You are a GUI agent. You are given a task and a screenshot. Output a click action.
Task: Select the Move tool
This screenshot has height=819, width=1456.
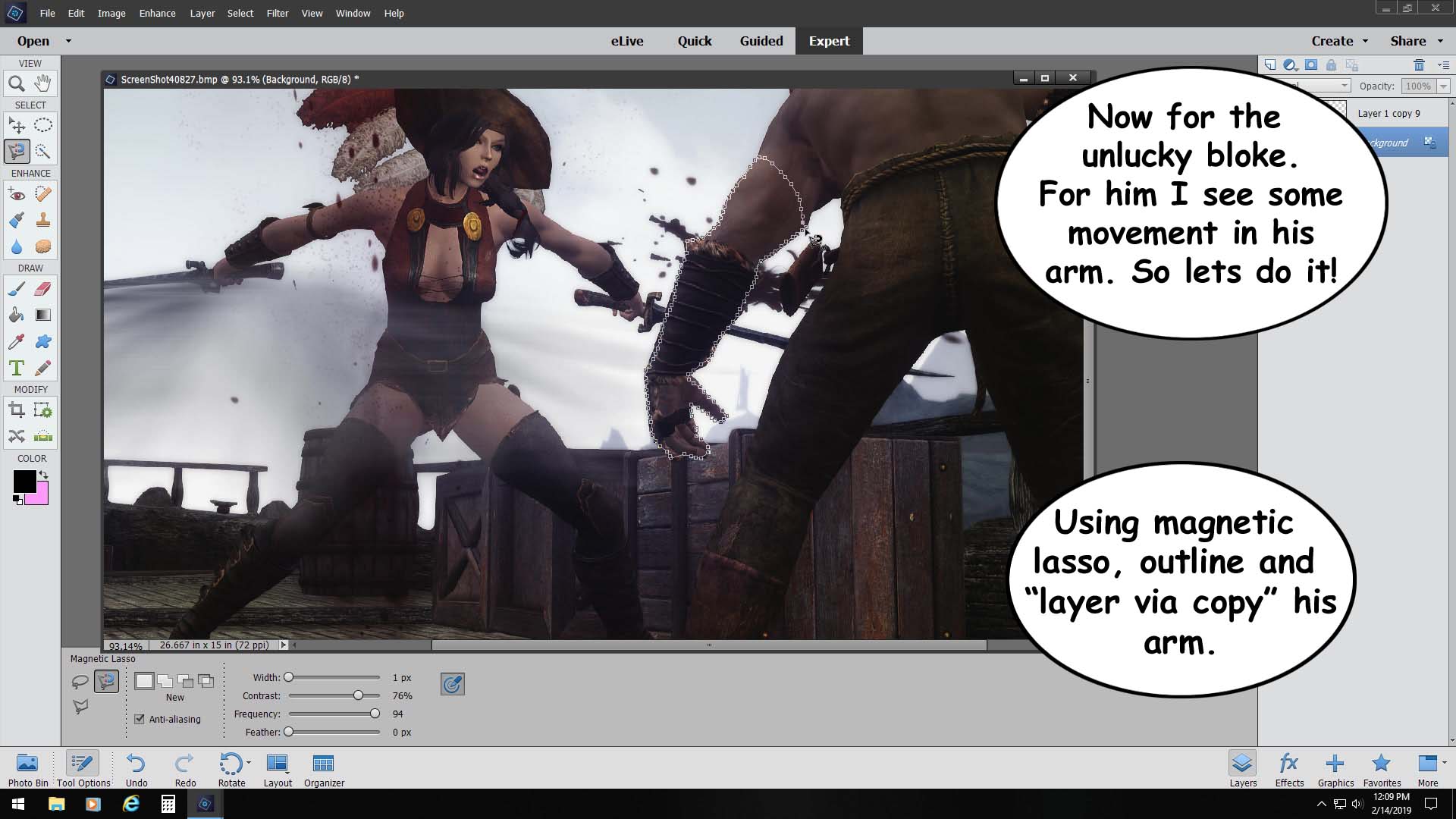(x=17, y=126)
